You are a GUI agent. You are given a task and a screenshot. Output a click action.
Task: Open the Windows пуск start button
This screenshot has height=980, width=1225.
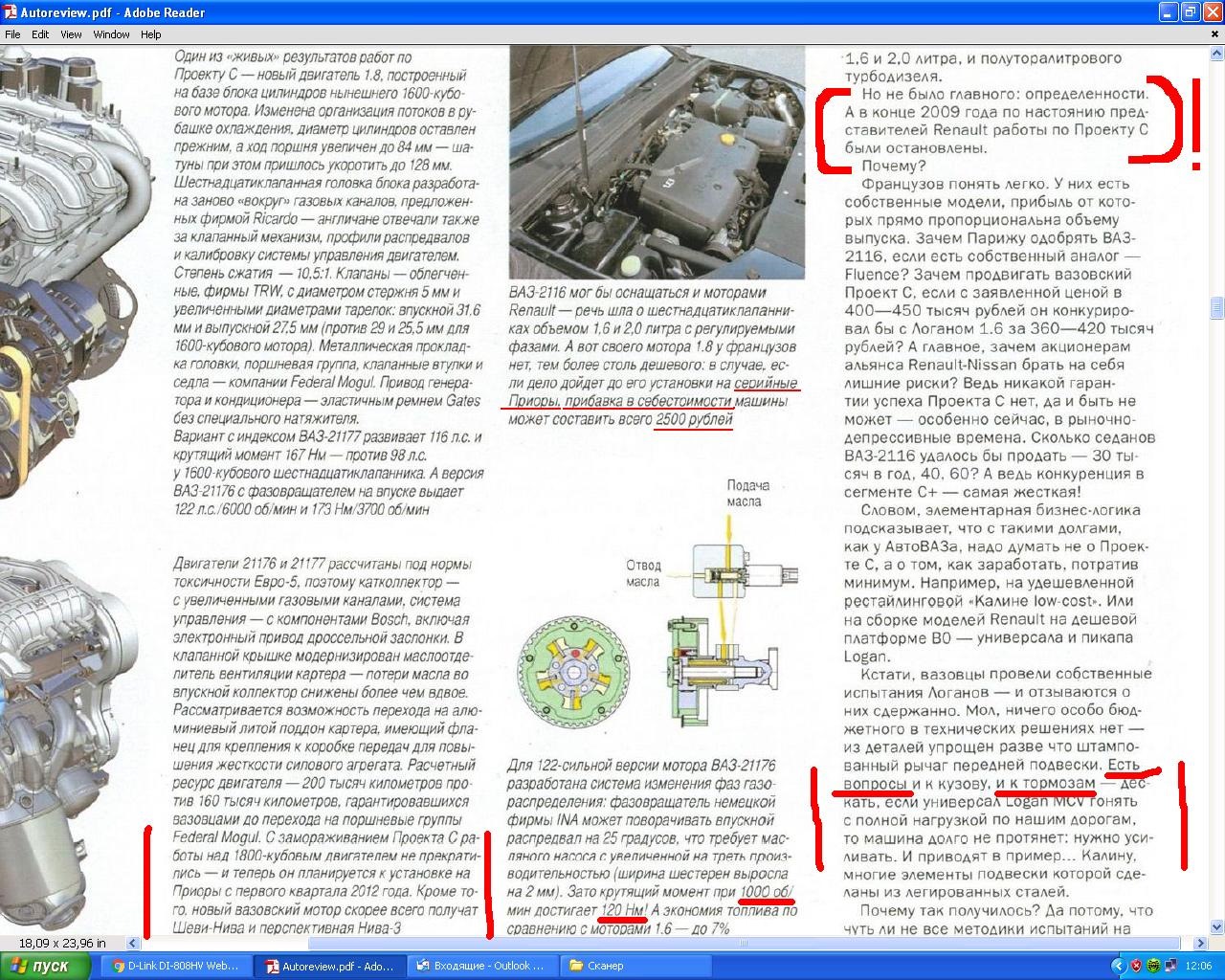click(x=46, y=966)
